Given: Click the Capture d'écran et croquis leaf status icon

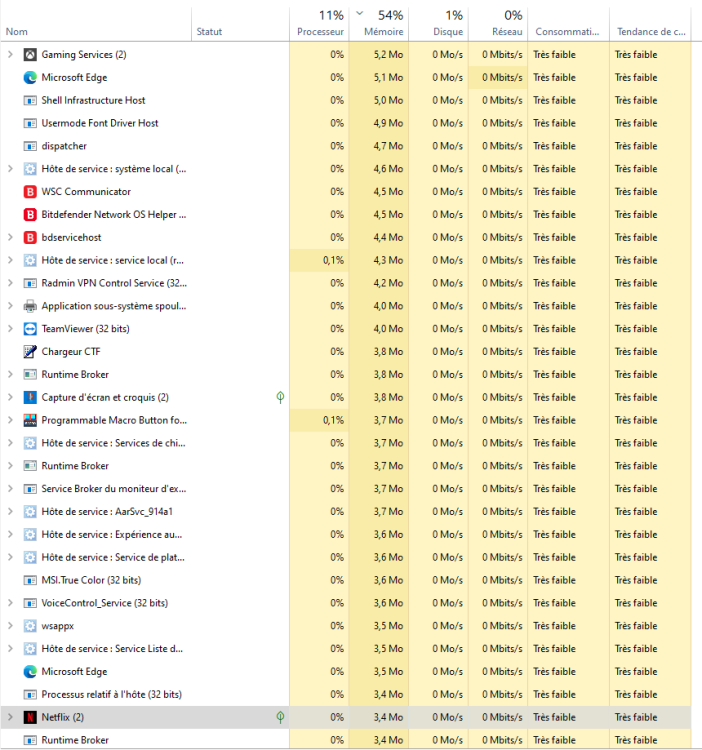Looking at the screenshot, I should (x=281, y=397).
